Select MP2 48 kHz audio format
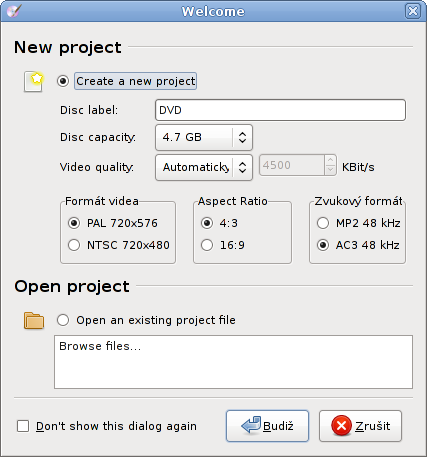Screen dimensions: 427x457 [323, 223]
